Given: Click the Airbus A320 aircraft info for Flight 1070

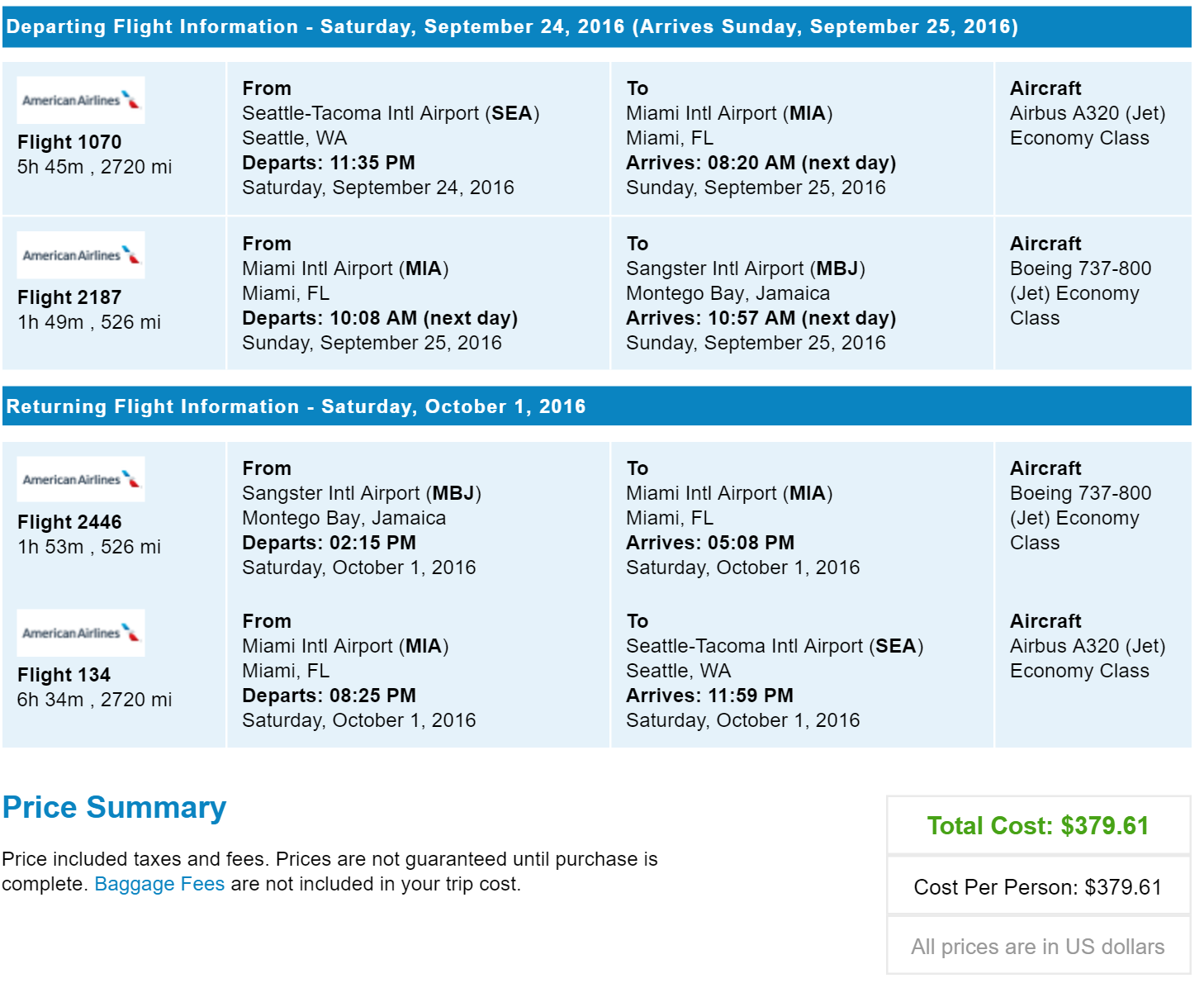Looking at the screenshot, I should click(x=1088, y=113).
